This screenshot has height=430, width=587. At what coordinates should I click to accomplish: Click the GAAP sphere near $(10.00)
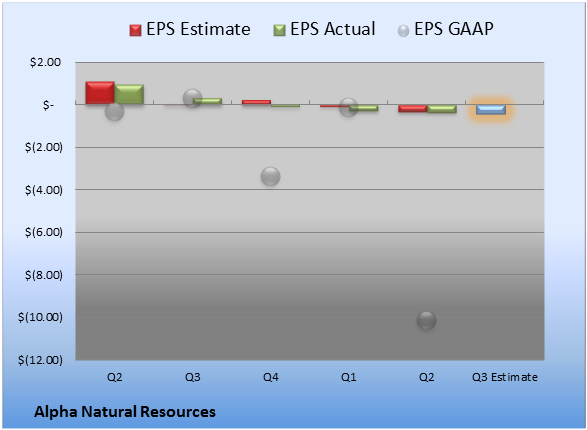[x=426, y=320]
